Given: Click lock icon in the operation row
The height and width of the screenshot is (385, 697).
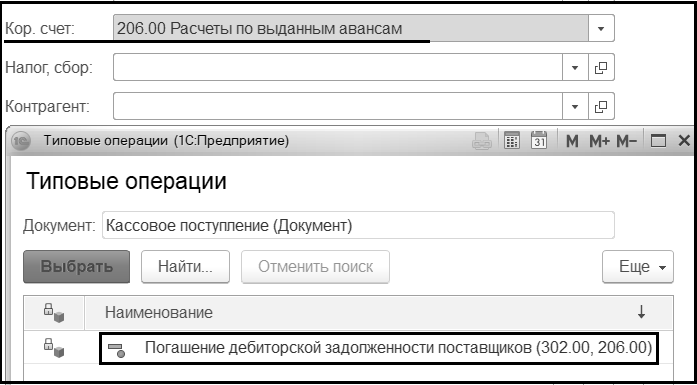Looking at the screenshot, I should pyautogui.click(x=54, y=348).
